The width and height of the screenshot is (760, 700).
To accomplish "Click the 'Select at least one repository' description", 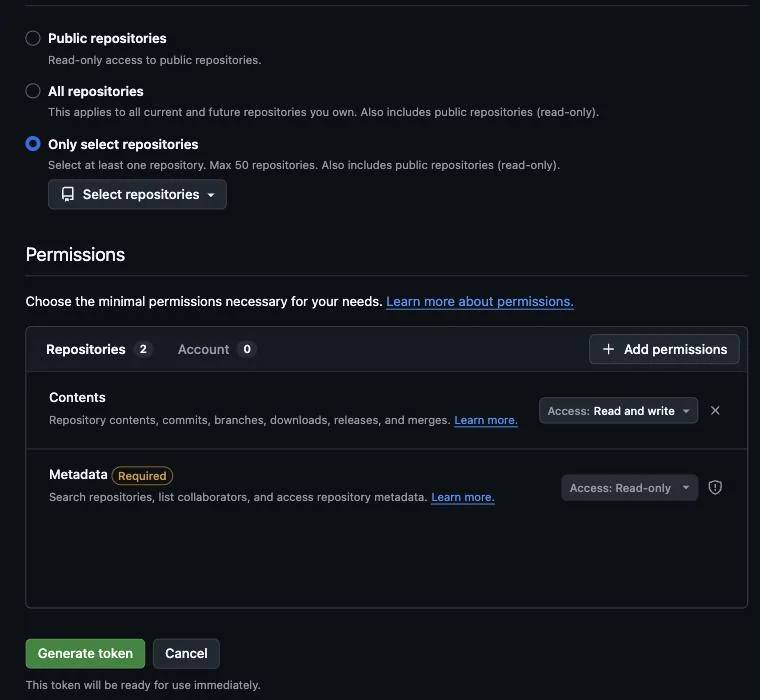I will (304, 165).
